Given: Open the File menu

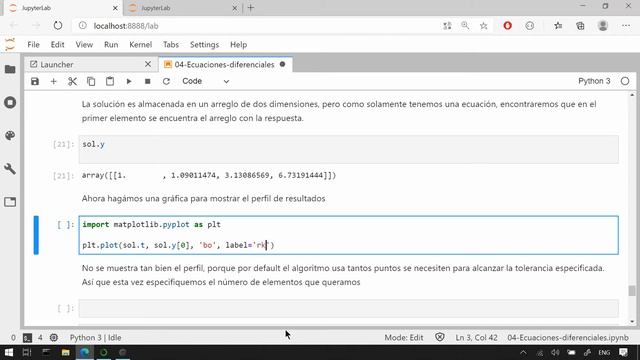Looking at the screenshot, I should [33, 44].
